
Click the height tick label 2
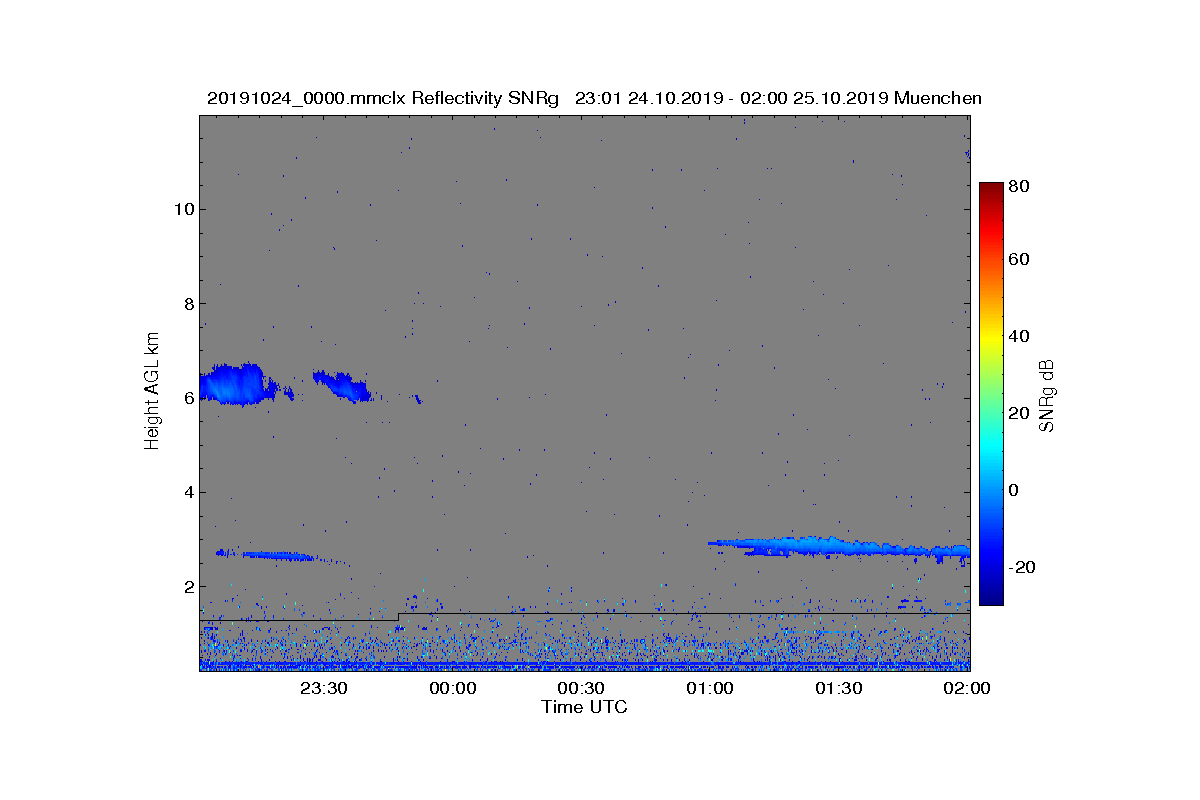tap(187, 586)
